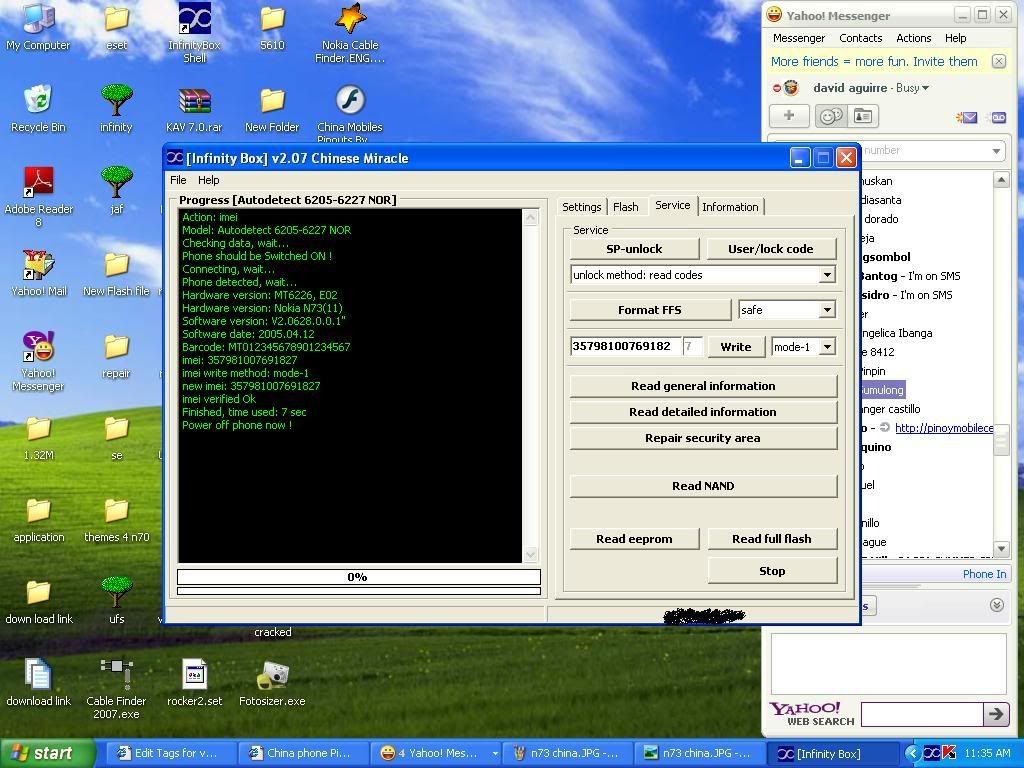Switch to the Flash tab
The image size is (1024, 768).
[x=626, y=207]
